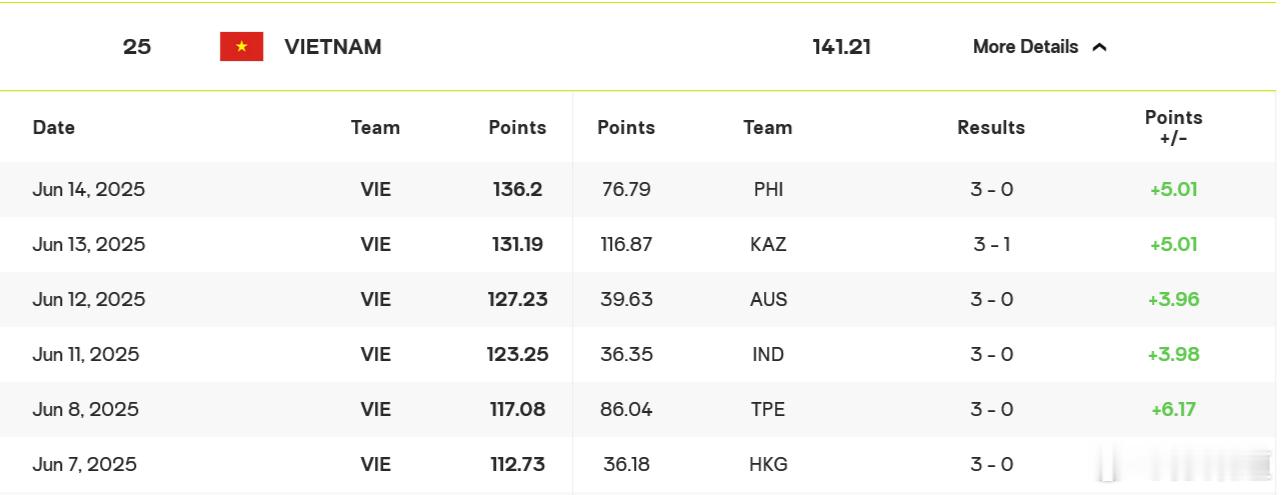The height and width of the screenshot is (495, 1283).
Task: Click the Results column header
Action: pos(991,127)
